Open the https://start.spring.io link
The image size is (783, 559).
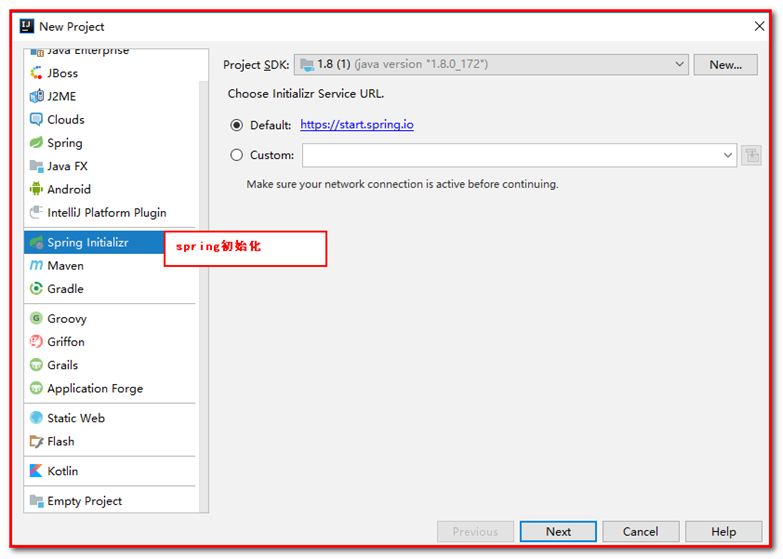(357, 124)
